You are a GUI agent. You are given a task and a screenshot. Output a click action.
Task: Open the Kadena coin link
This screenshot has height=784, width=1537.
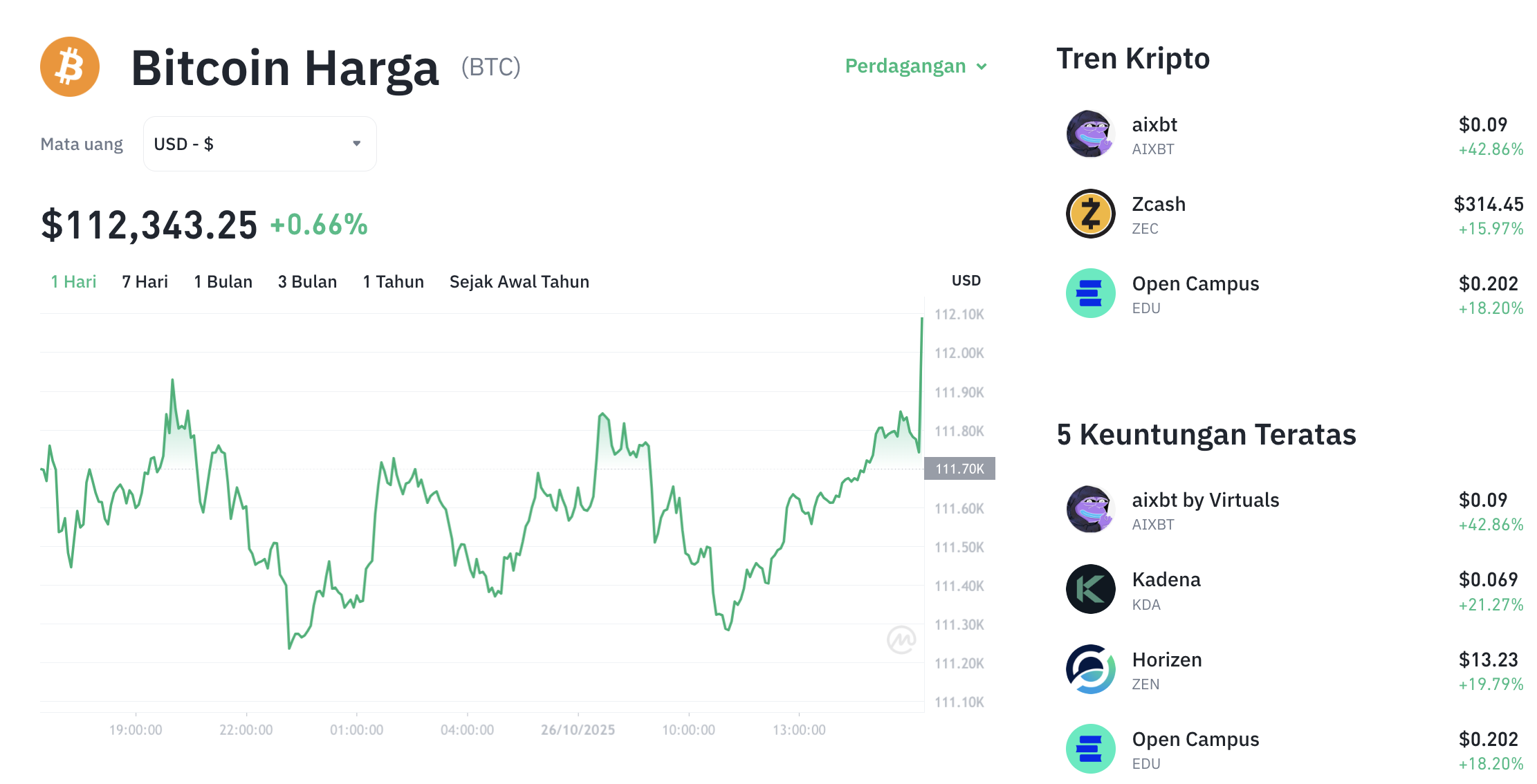[1166, 580]
